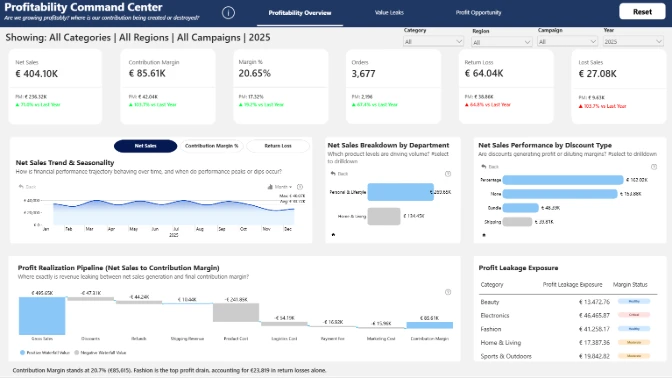Switch chart to Contribution Margin %
The image size is (672, 378).
211,146
